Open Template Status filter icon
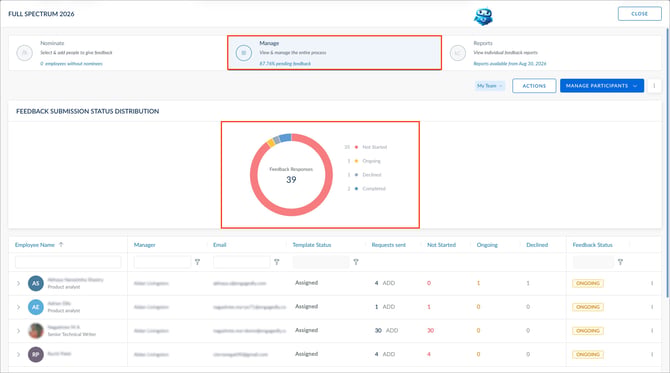Screen dimensions: 670x373 [356, 262]
